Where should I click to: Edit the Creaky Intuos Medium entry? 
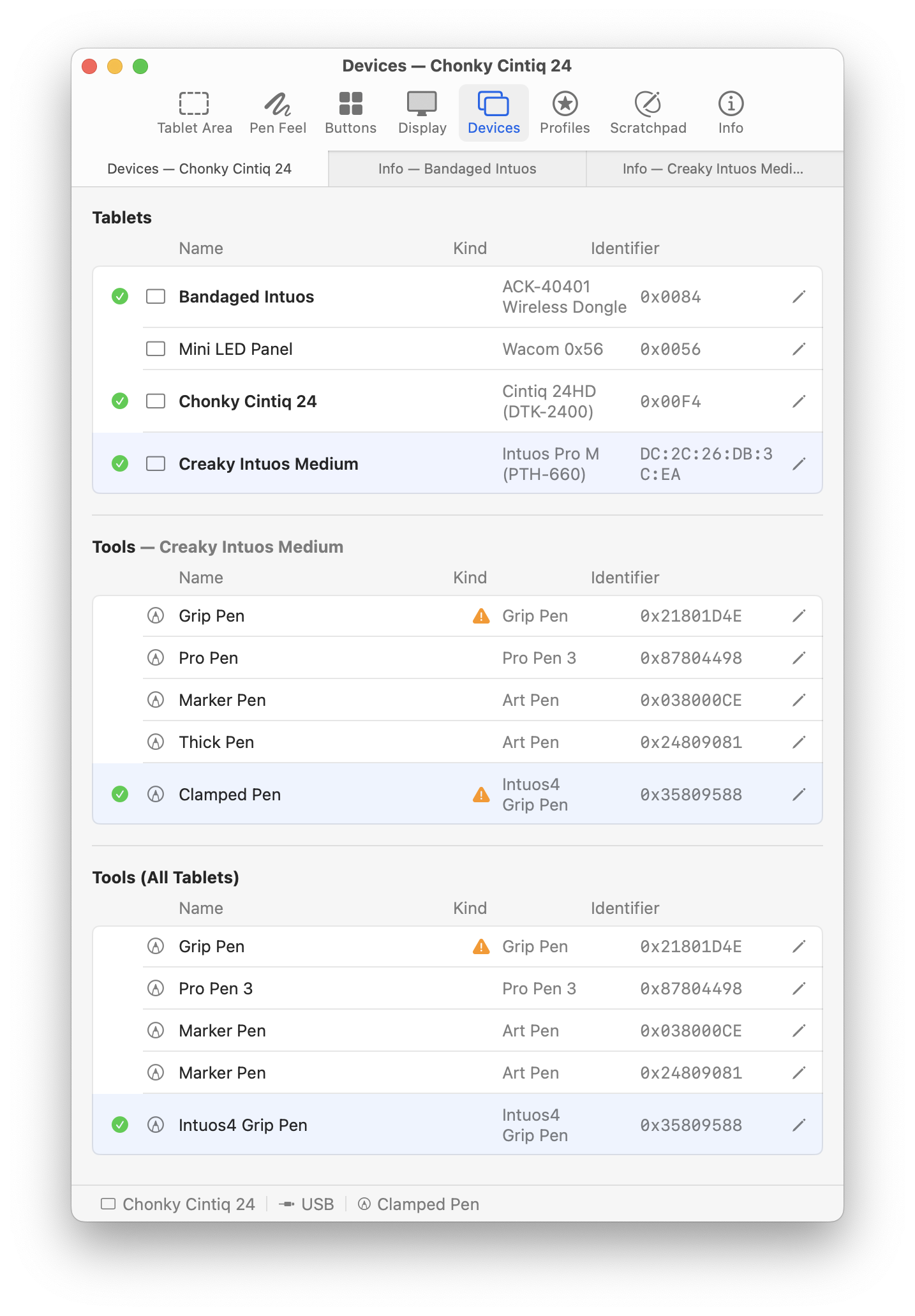(x=799, y=464)
